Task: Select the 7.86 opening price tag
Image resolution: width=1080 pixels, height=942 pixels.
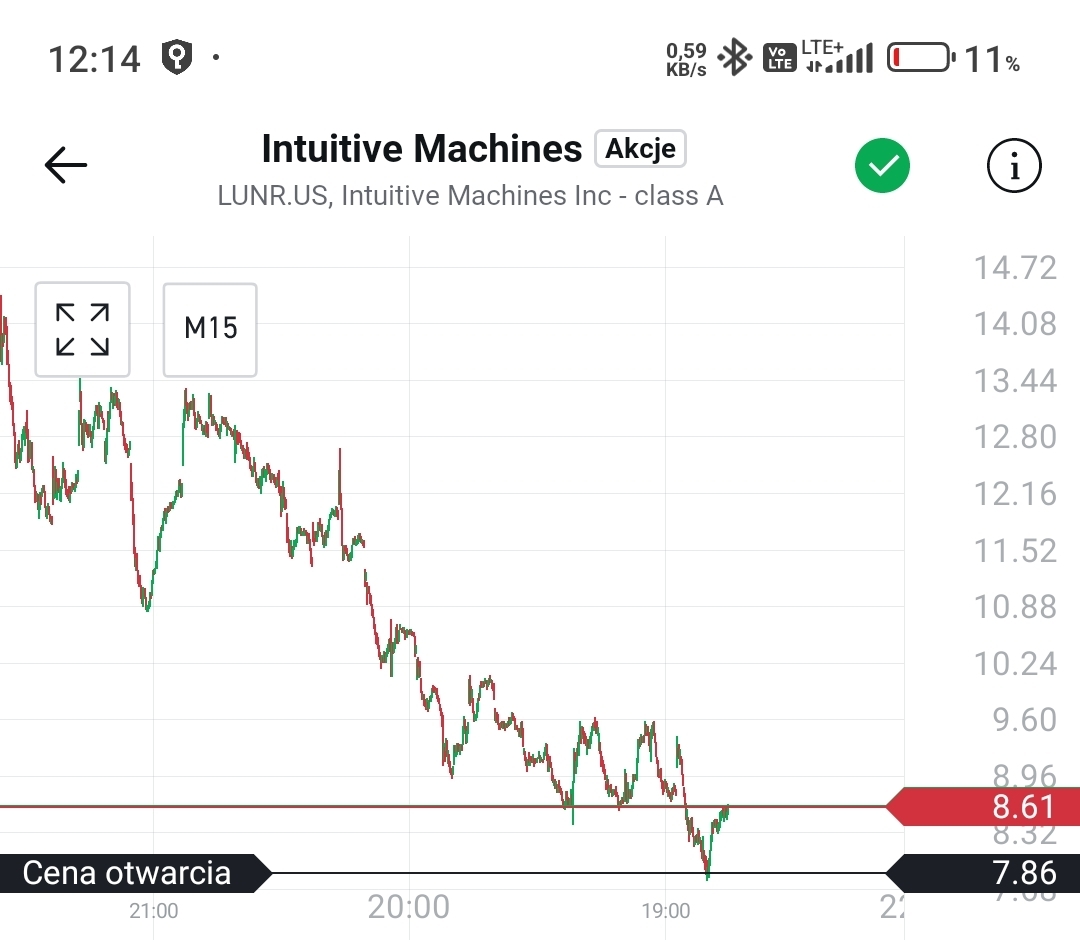Action: click(x=985, y=873)
